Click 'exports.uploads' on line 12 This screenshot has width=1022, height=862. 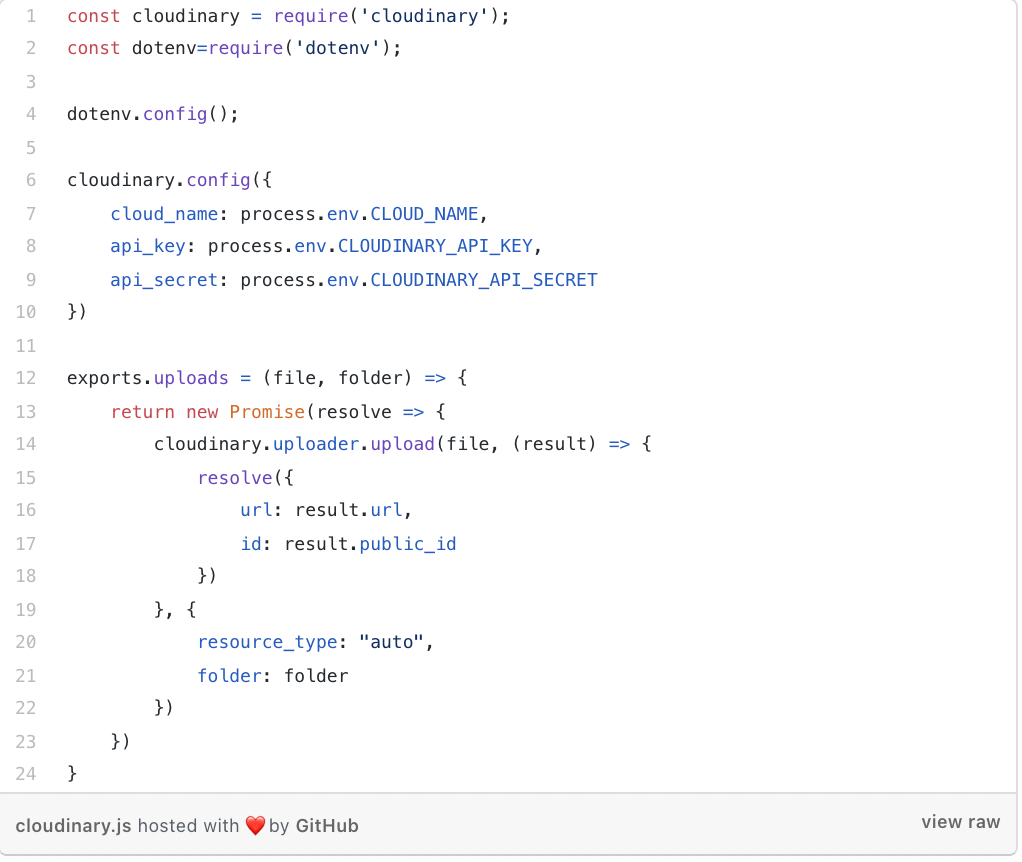148,378
